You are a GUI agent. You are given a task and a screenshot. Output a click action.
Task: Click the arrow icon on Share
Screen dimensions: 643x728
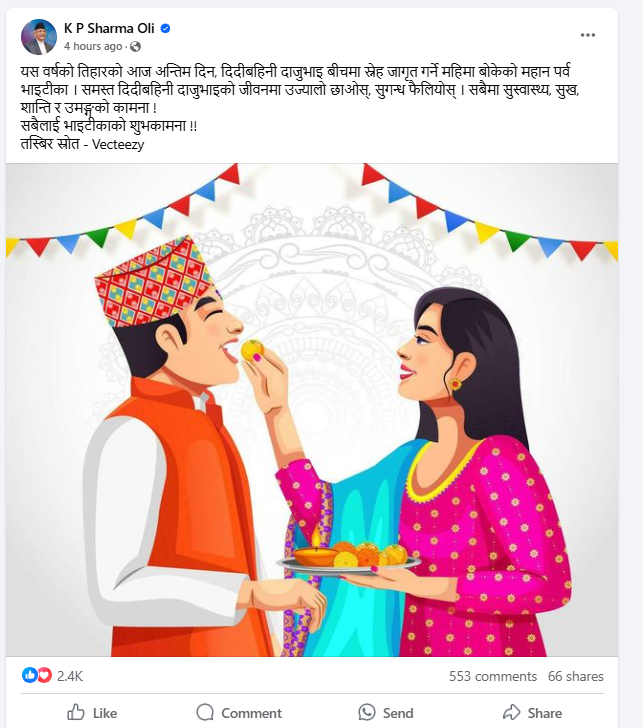pos(512,712)
